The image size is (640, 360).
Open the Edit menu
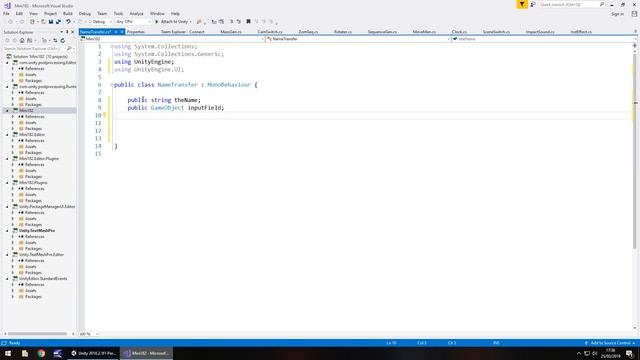pyautogui.click(x=19, y=14)
